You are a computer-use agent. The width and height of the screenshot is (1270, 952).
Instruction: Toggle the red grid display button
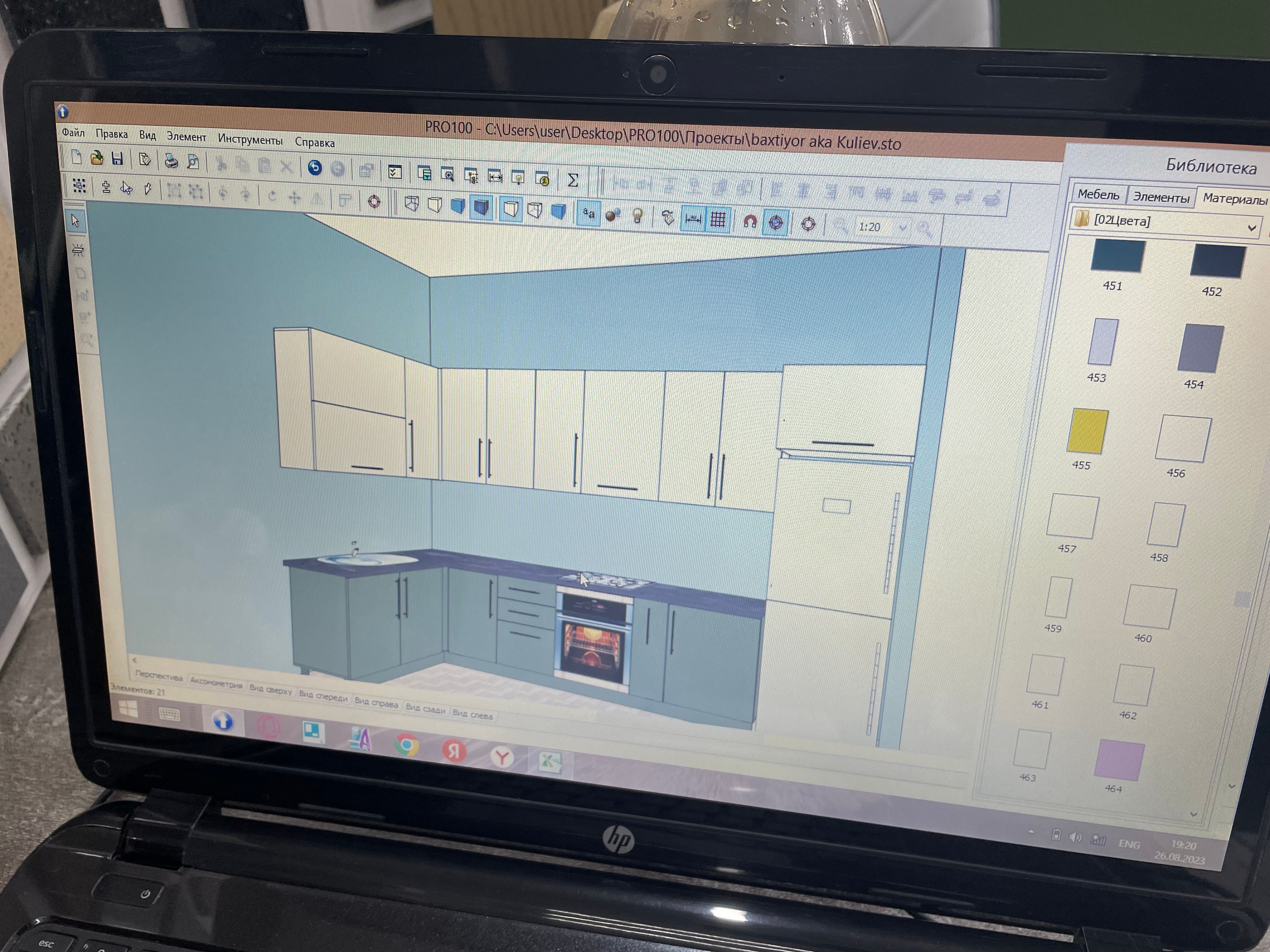pos(718,220)
